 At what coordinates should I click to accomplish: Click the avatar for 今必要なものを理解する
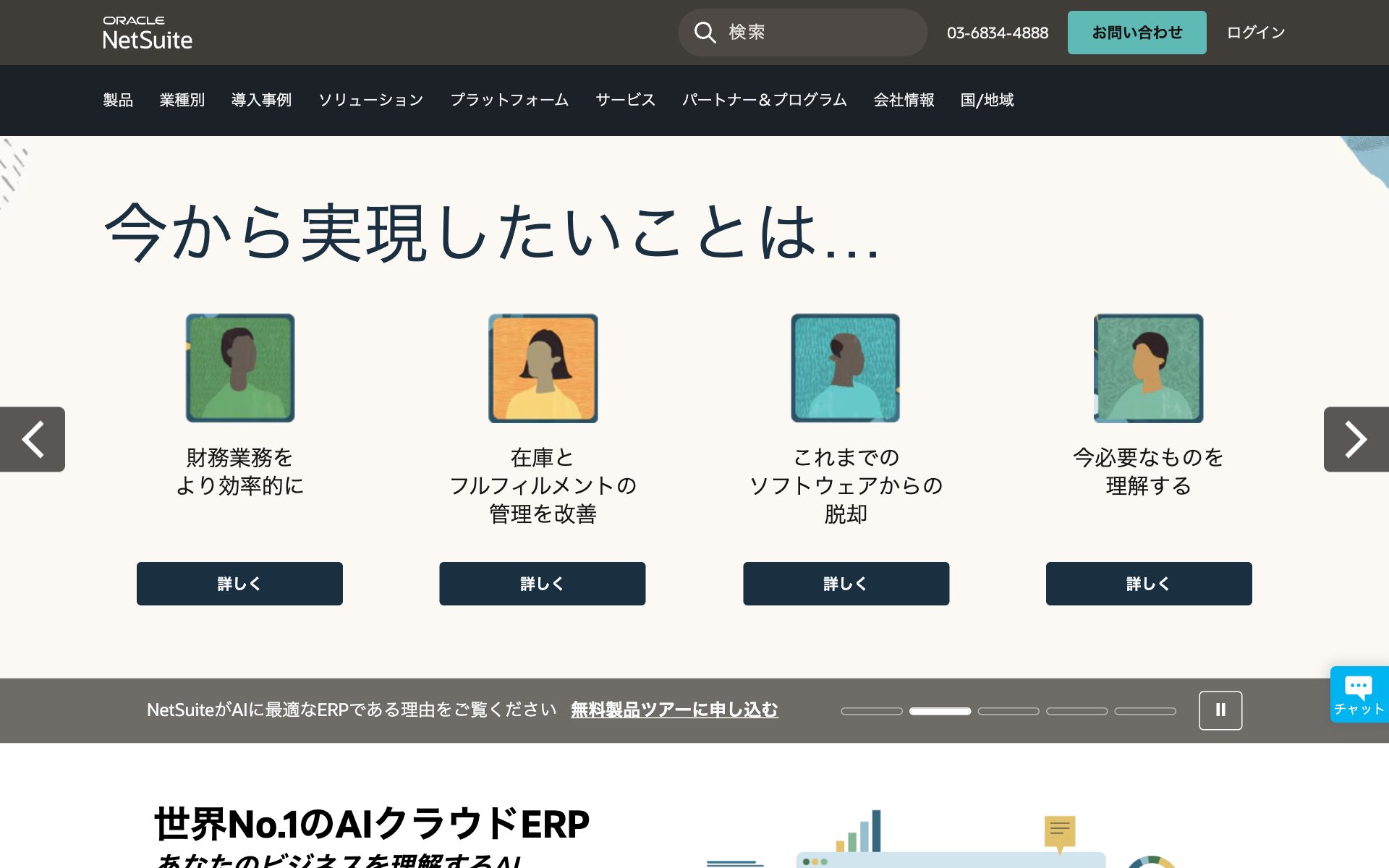[1149, 368]
